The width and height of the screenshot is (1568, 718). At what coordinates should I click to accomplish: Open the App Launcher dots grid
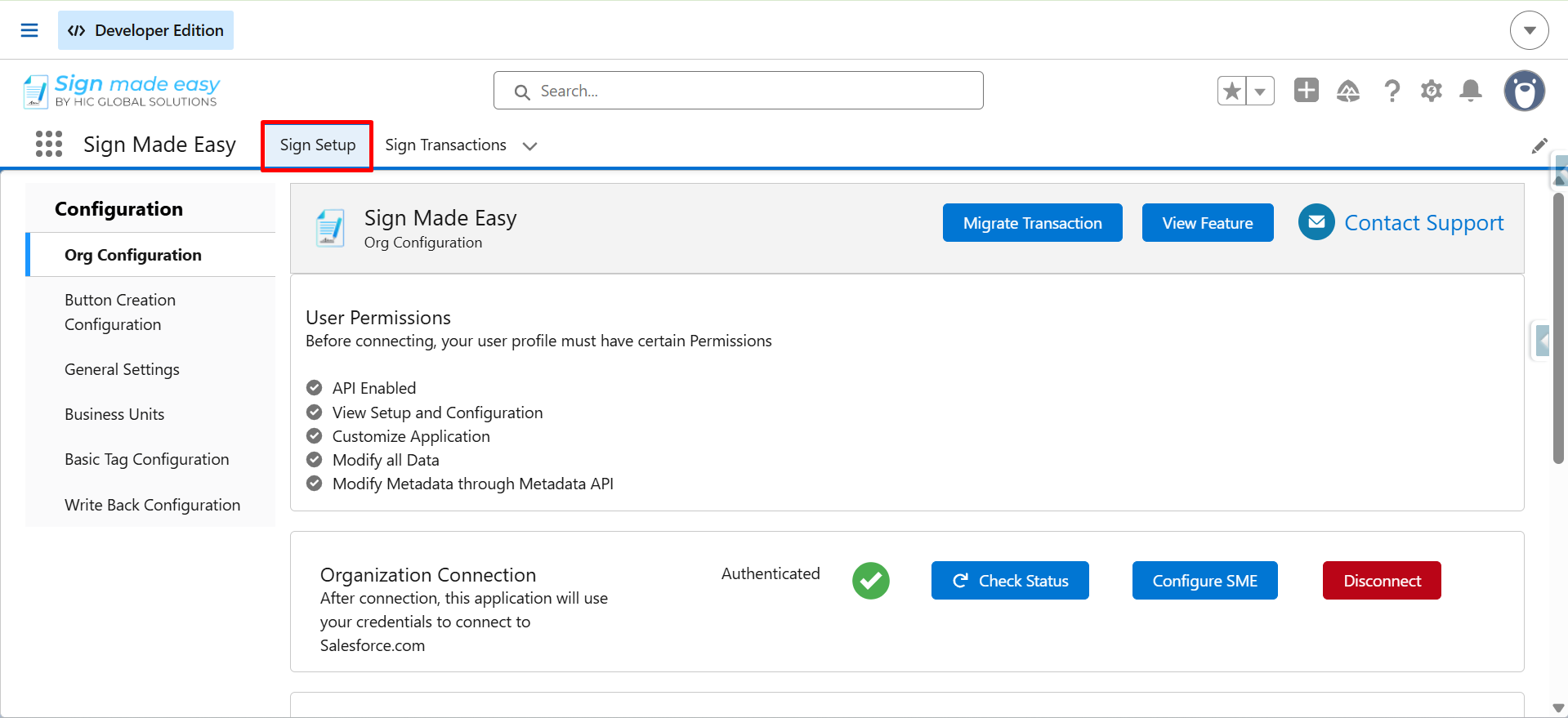(x=49, y=145)
